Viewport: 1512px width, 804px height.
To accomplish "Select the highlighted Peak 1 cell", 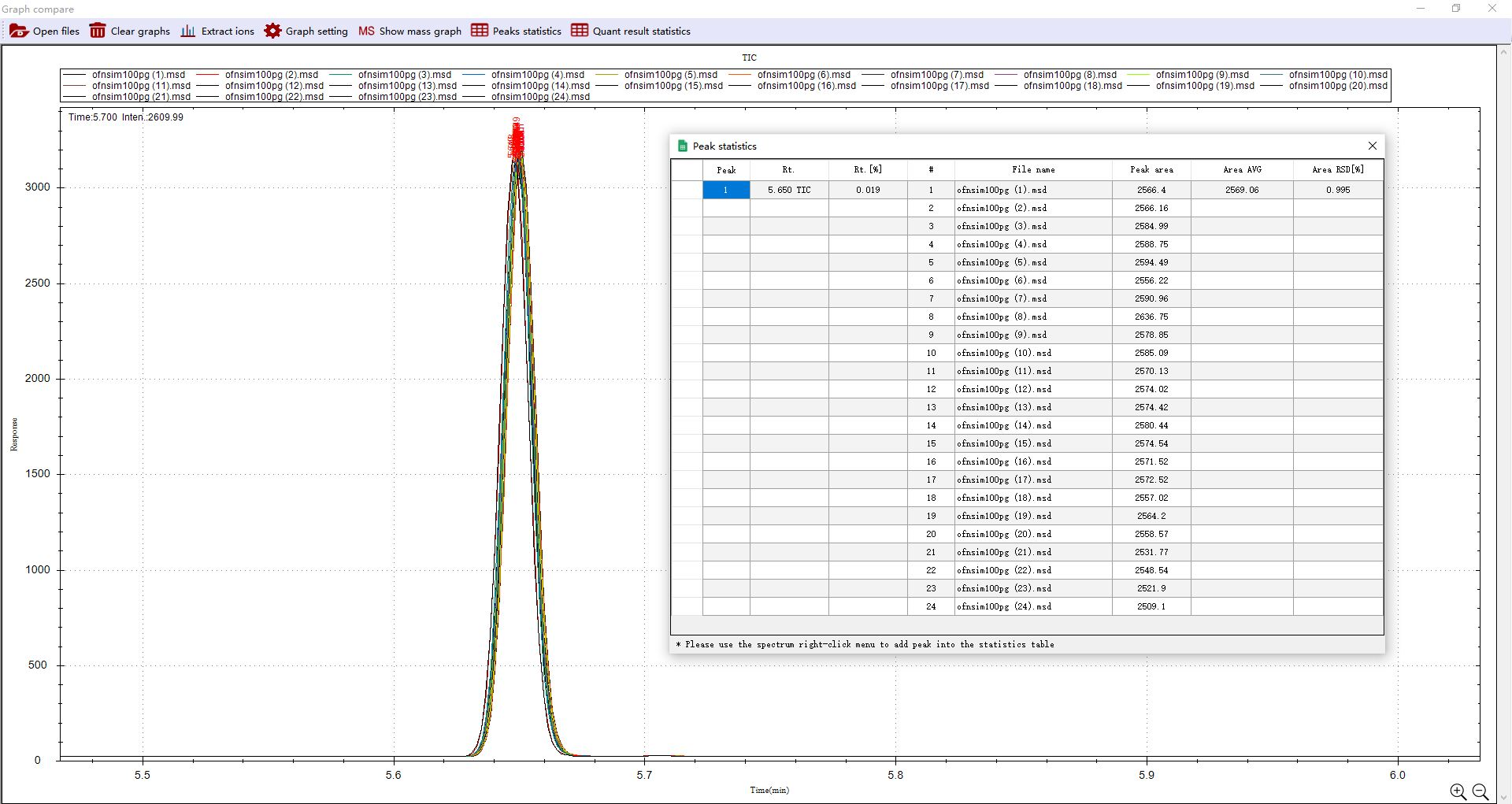I will tap(725, 190).
